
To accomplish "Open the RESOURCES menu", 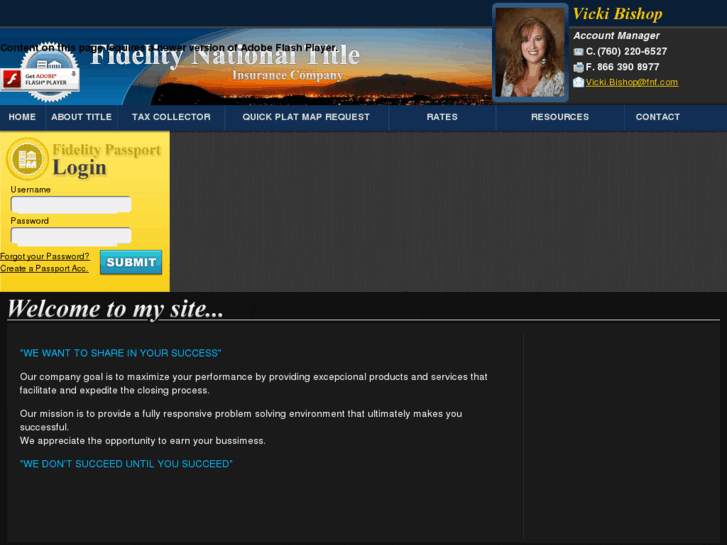I will (560, 117).
